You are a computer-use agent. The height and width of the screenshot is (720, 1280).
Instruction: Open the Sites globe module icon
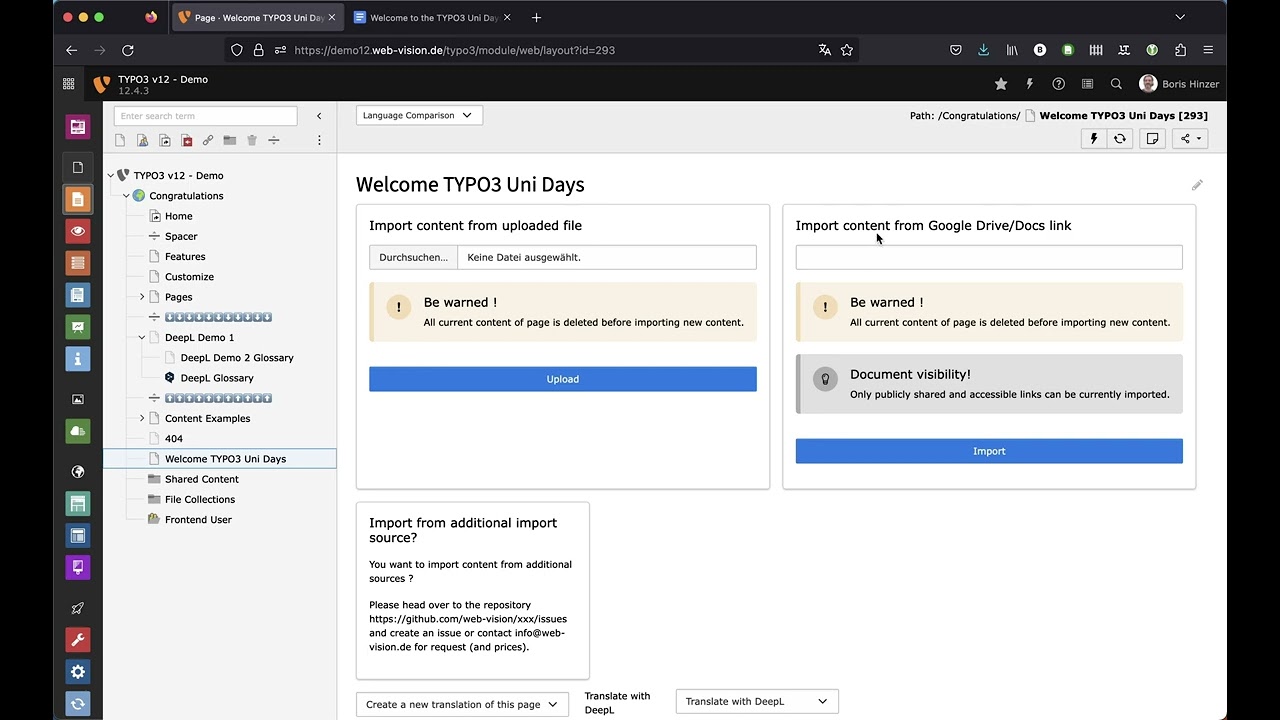[78, 472]
